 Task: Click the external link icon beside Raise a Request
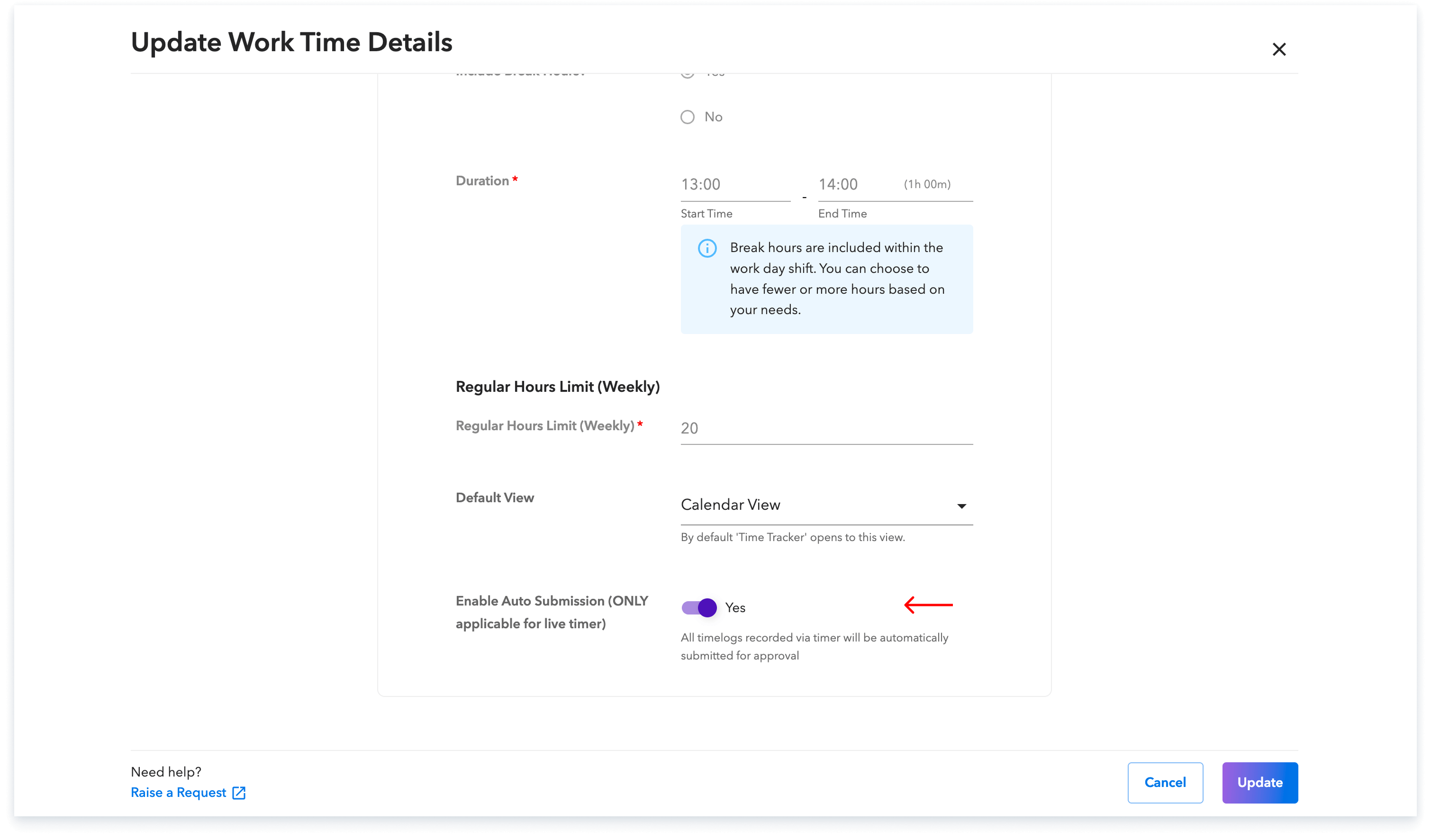point(239,793)
